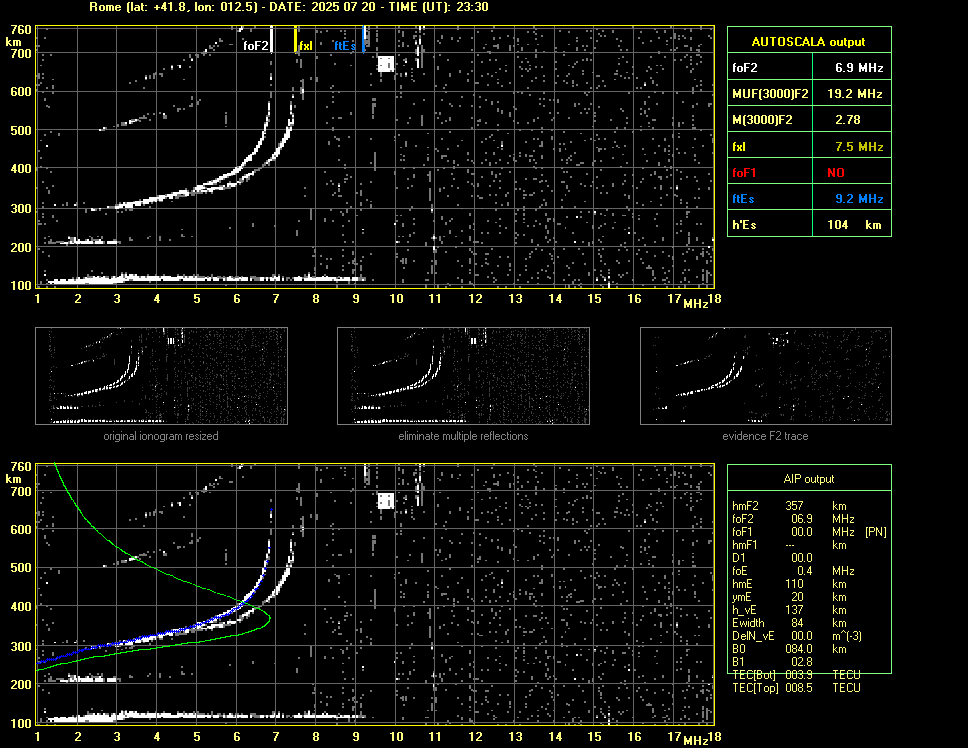
Task: Click the hmF1 label in AIP output
Action: (745, 545)
